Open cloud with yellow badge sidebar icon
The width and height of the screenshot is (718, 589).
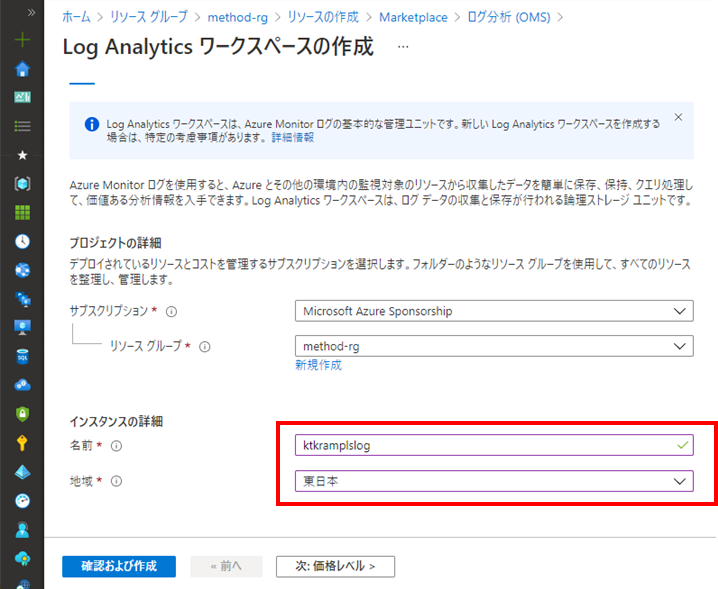[x=22, y=558]
